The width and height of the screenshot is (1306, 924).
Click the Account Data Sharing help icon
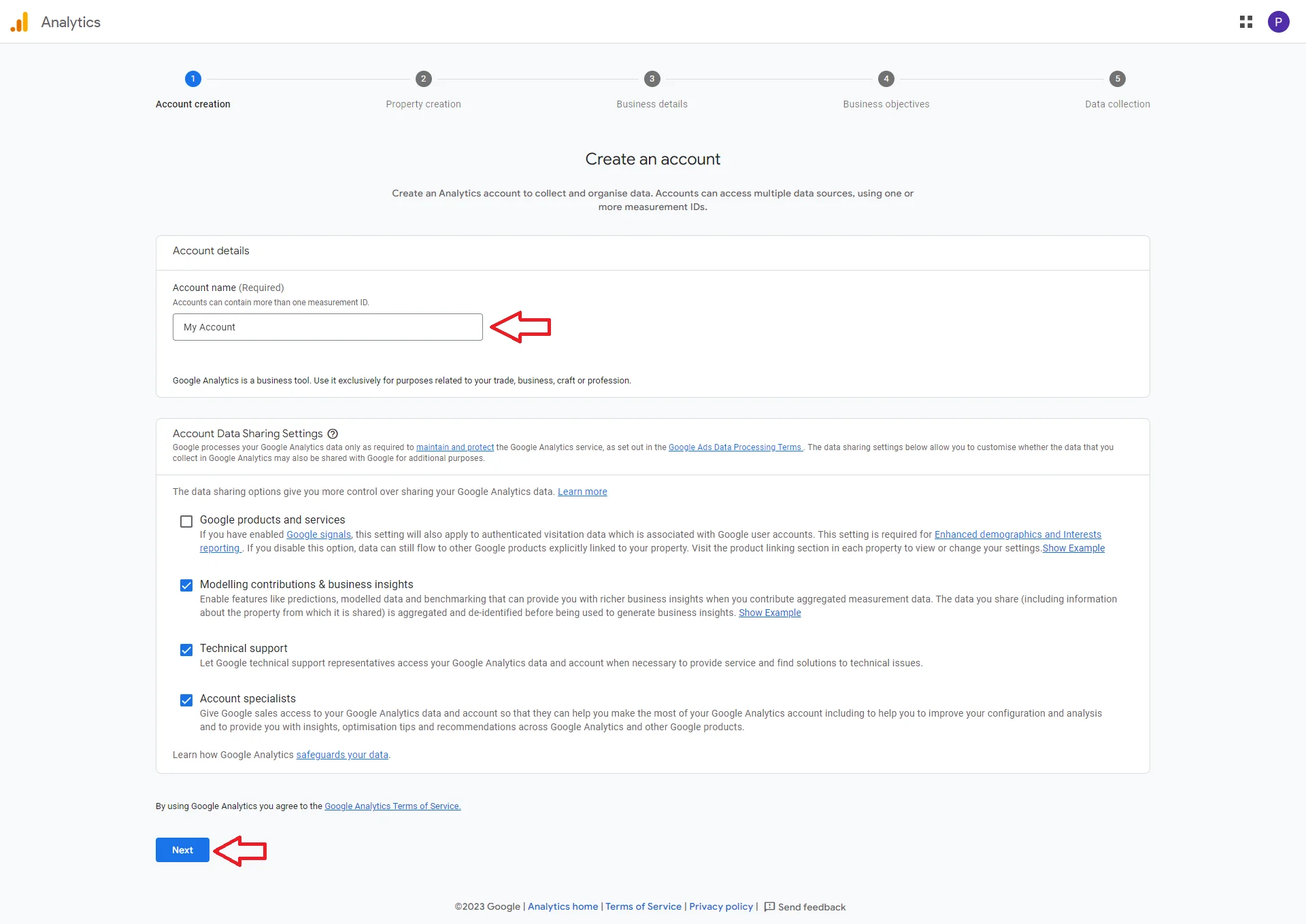(x=334, y=433)
